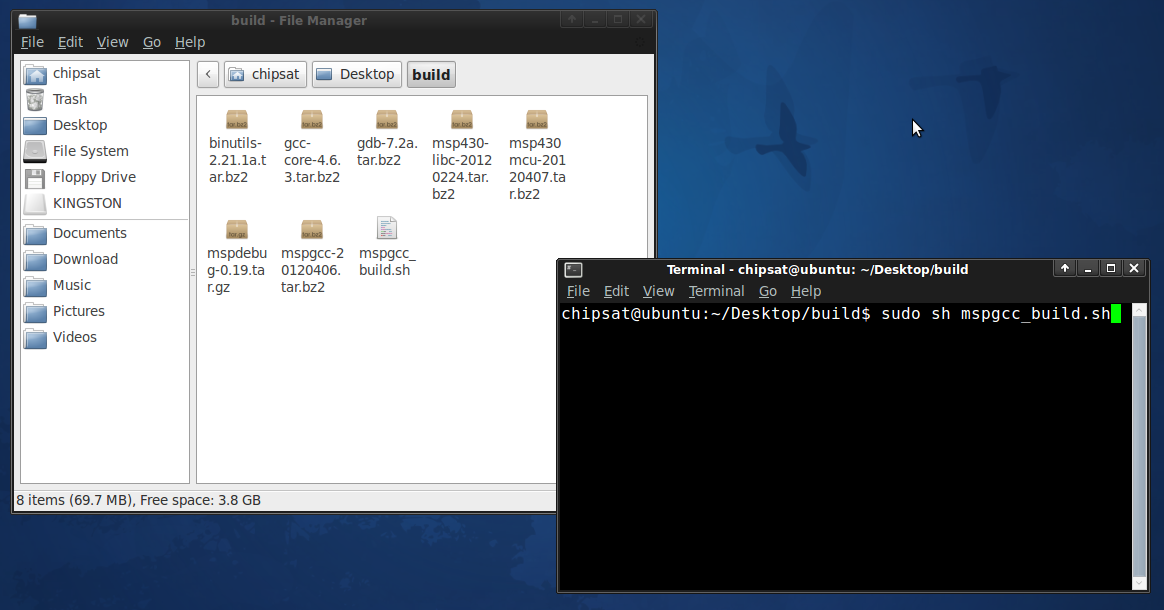1164x610 pixels.
Task: Click Terminal window title icon
Action: coord(573,269)
